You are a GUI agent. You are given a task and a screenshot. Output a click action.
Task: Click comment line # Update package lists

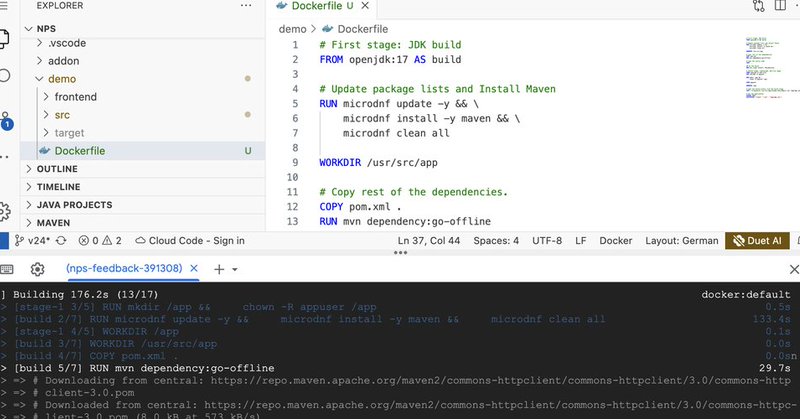437,89
